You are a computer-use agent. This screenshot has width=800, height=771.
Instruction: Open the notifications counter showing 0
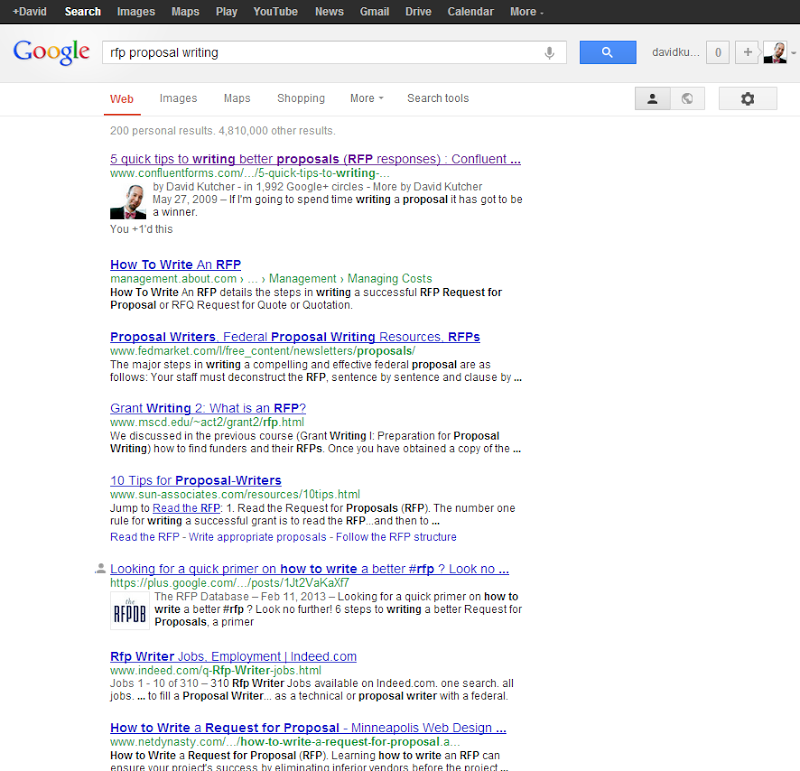pos(718,52)
